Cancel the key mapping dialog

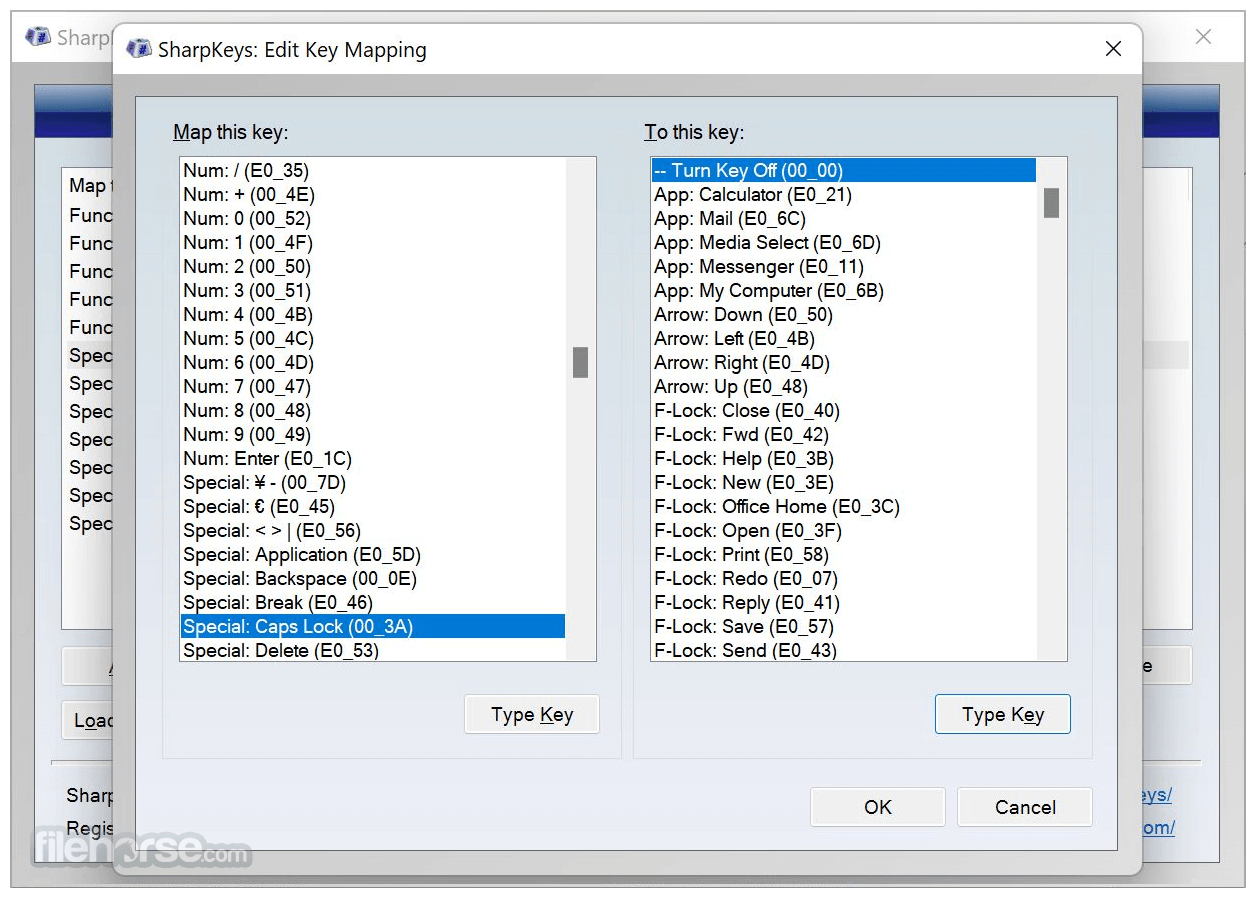1025,807
